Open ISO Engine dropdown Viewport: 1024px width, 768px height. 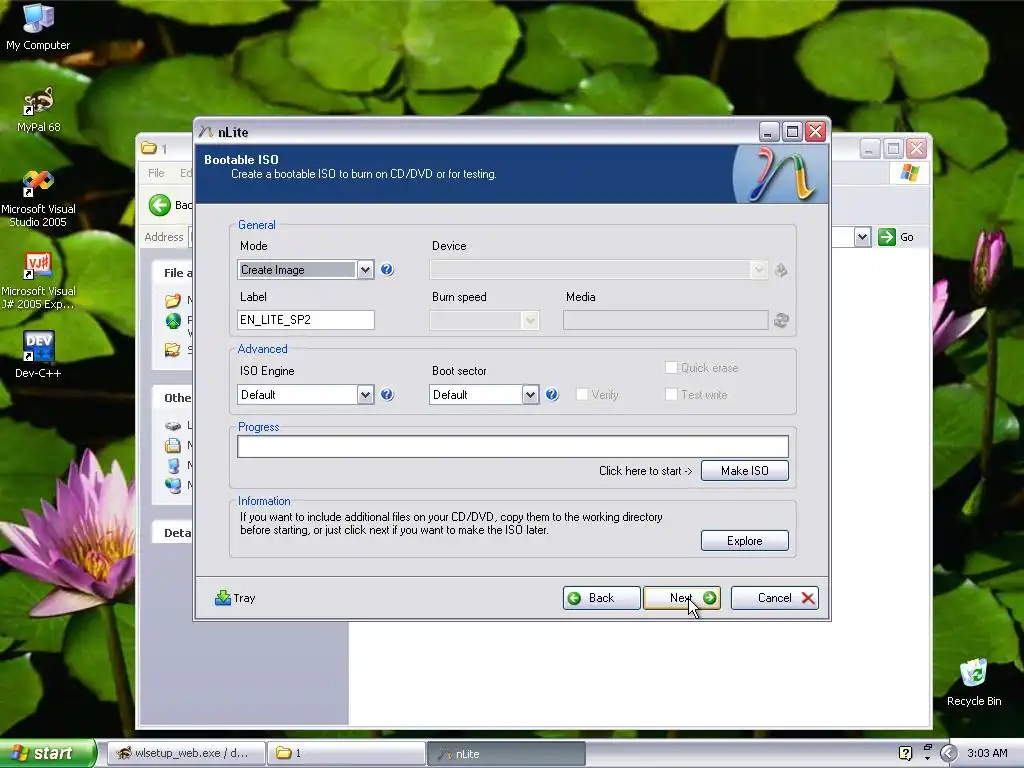tap(306, 394)
